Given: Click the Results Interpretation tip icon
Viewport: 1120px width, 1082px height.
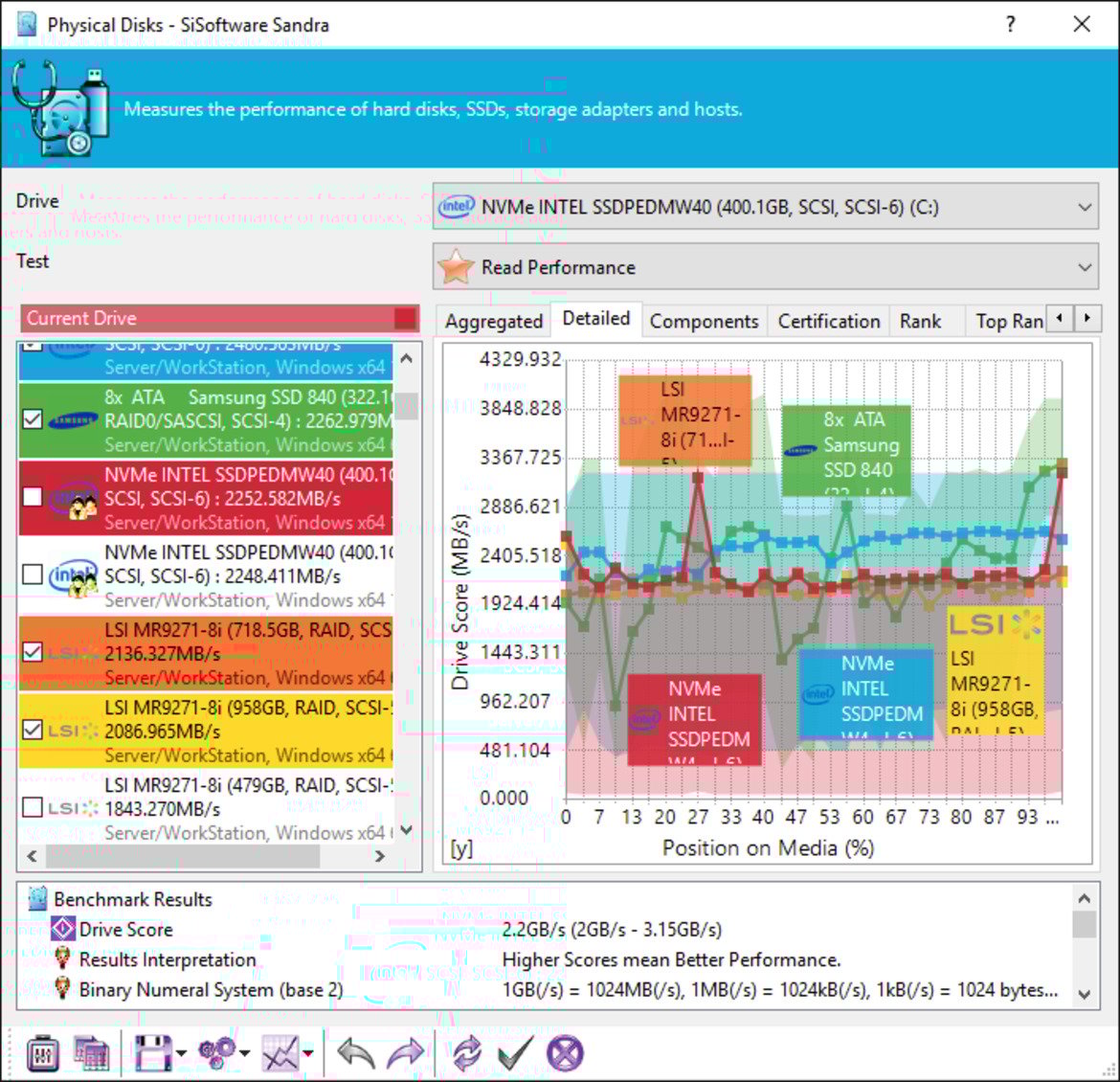Looking at the screenshot, I should [63, 959].
